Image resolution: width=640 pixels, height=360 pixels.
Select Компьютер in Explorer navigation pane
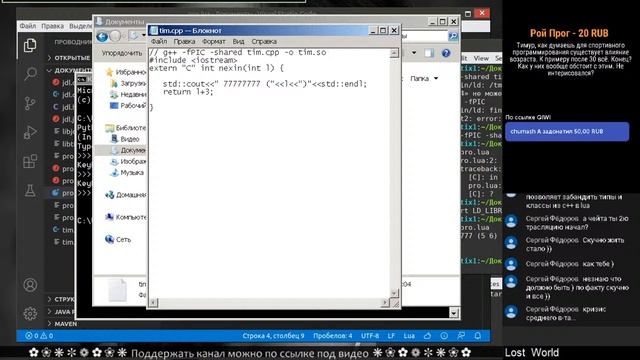[x=126, y=217]
